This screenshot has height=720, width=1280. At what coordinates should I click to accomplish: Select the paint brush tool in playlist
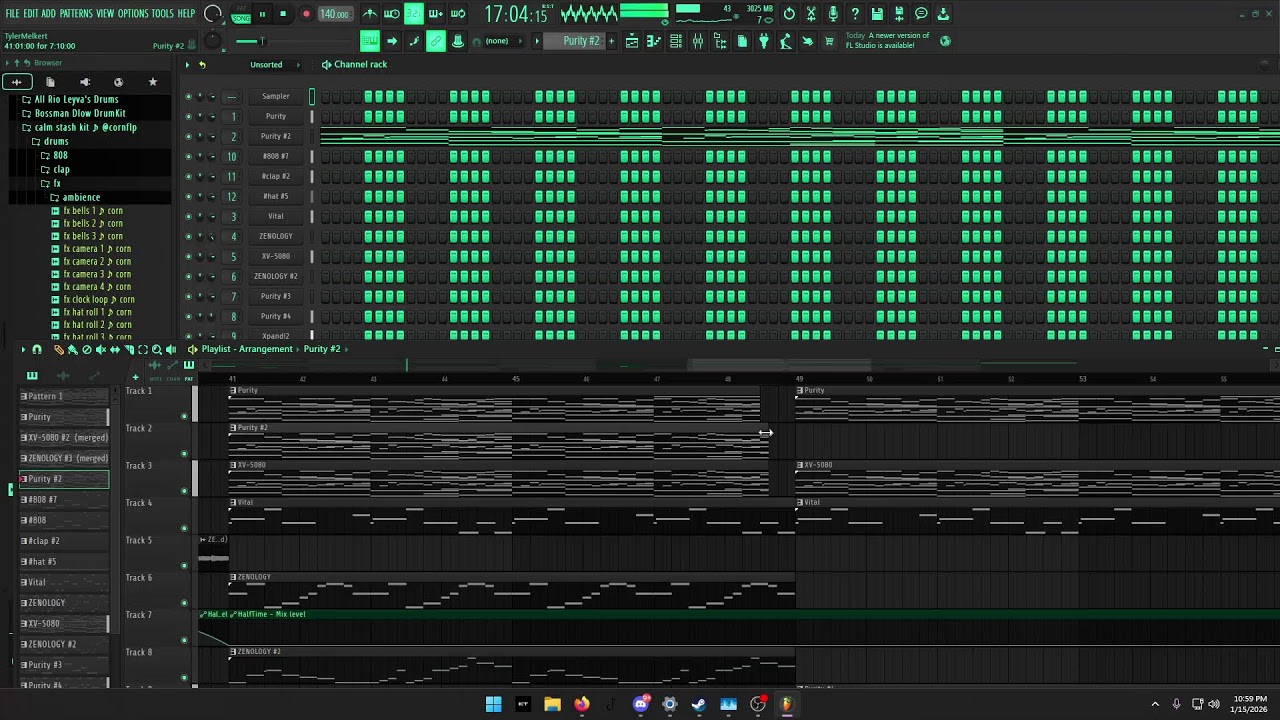72,349
